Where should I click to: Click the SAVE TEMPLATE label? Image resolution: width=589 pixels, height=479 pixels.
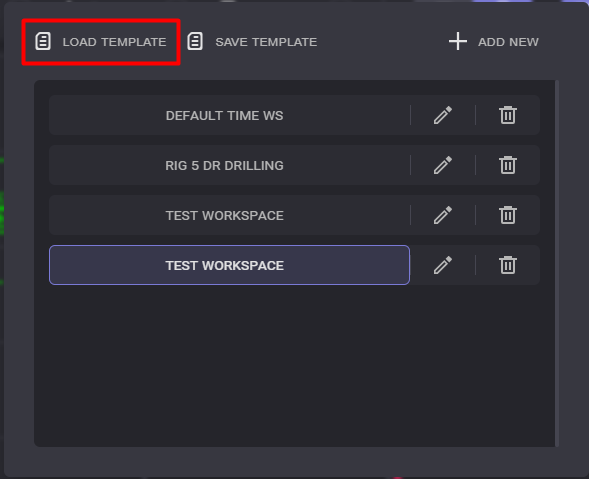266,42
